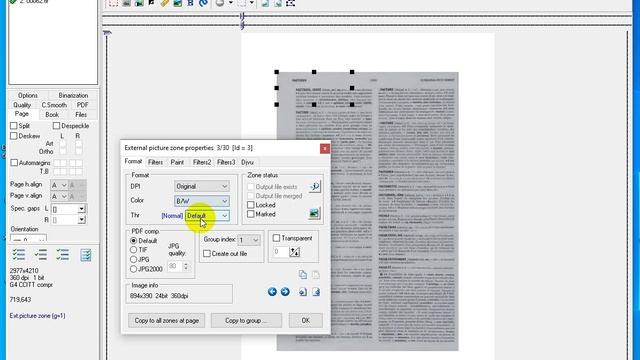Go to previous zone with left blue arrow

click(x=272, y=292)
